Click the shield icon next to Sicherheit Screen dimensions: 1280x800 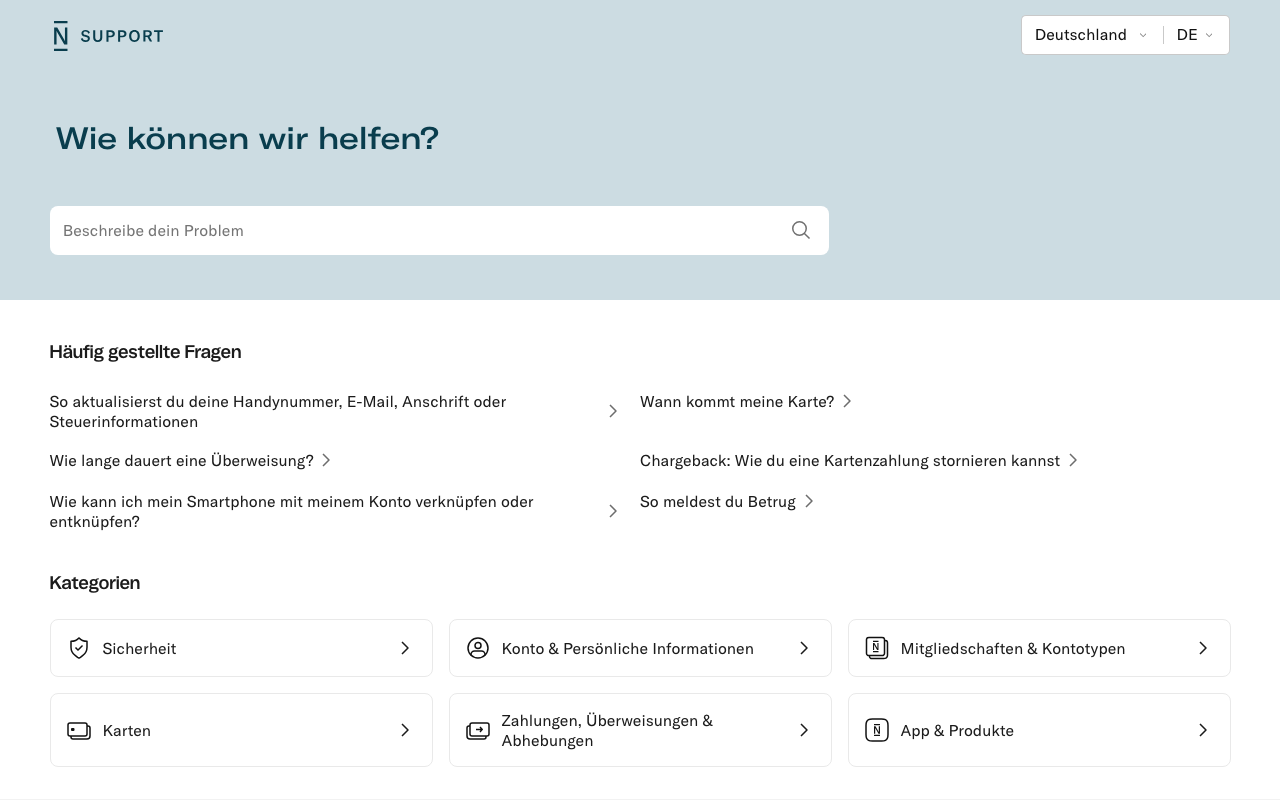pyautogui.click(x=79, y=648)
